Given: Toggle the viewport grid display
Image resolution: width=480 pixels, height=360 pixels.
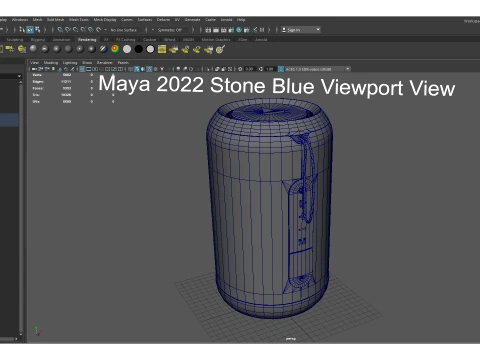Looking at the screenshot, I should click(x=82, y=69).
